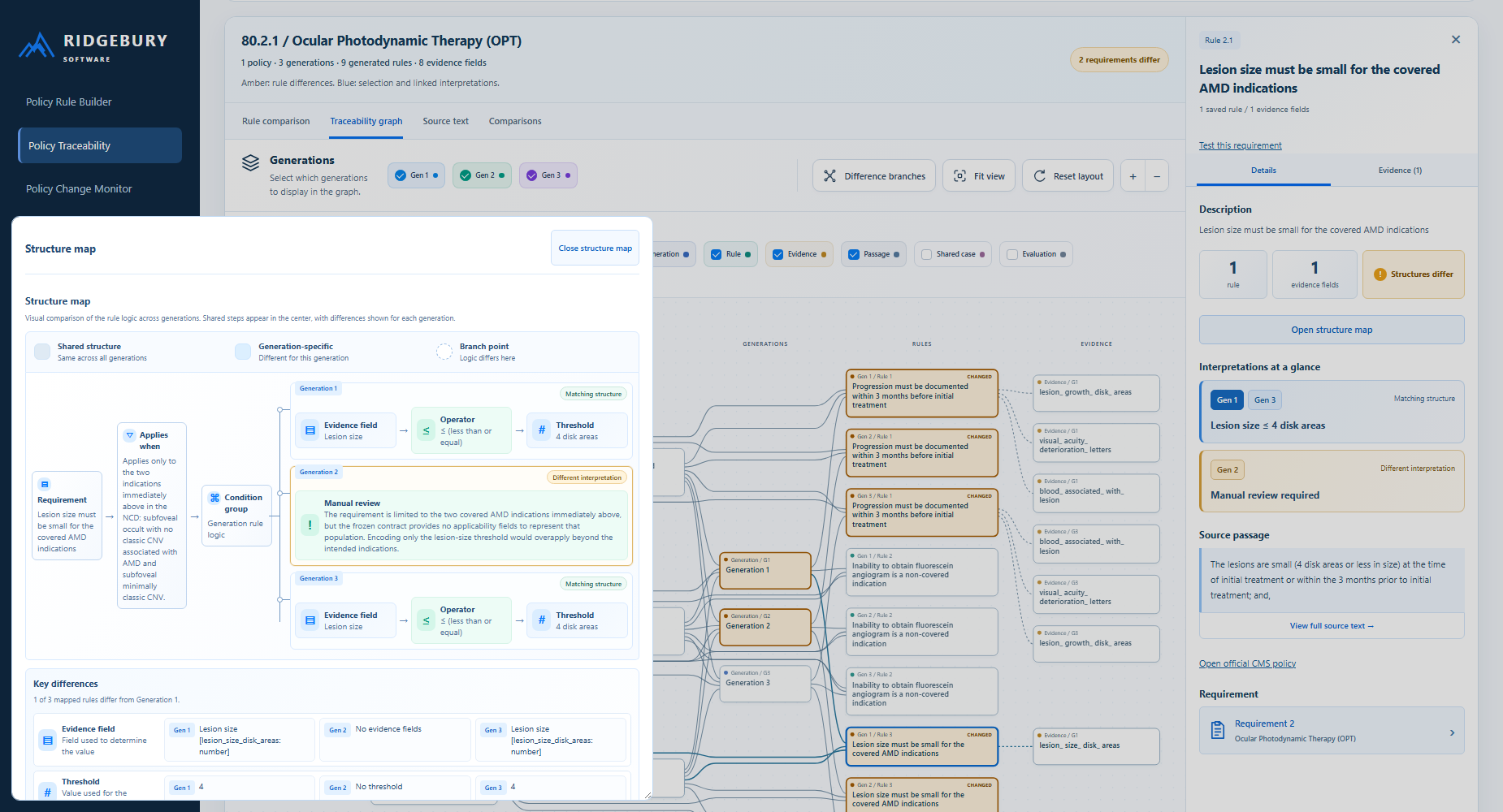Viewport: 1503px width, 812px height.
Task: Click the Test this requirement link
Action: tap(1240, 145)
